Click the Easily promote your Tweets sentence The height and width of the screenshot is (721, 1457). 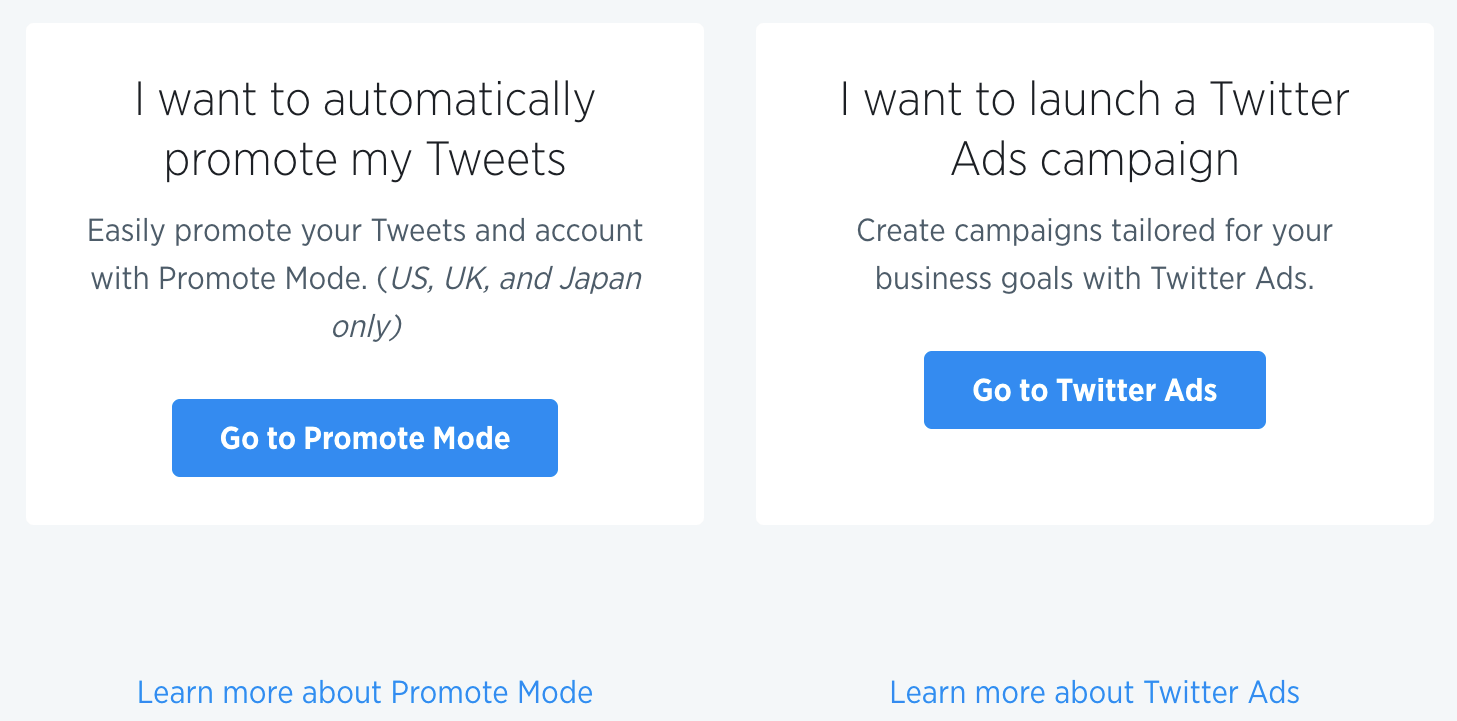click(x=365, y=230)
